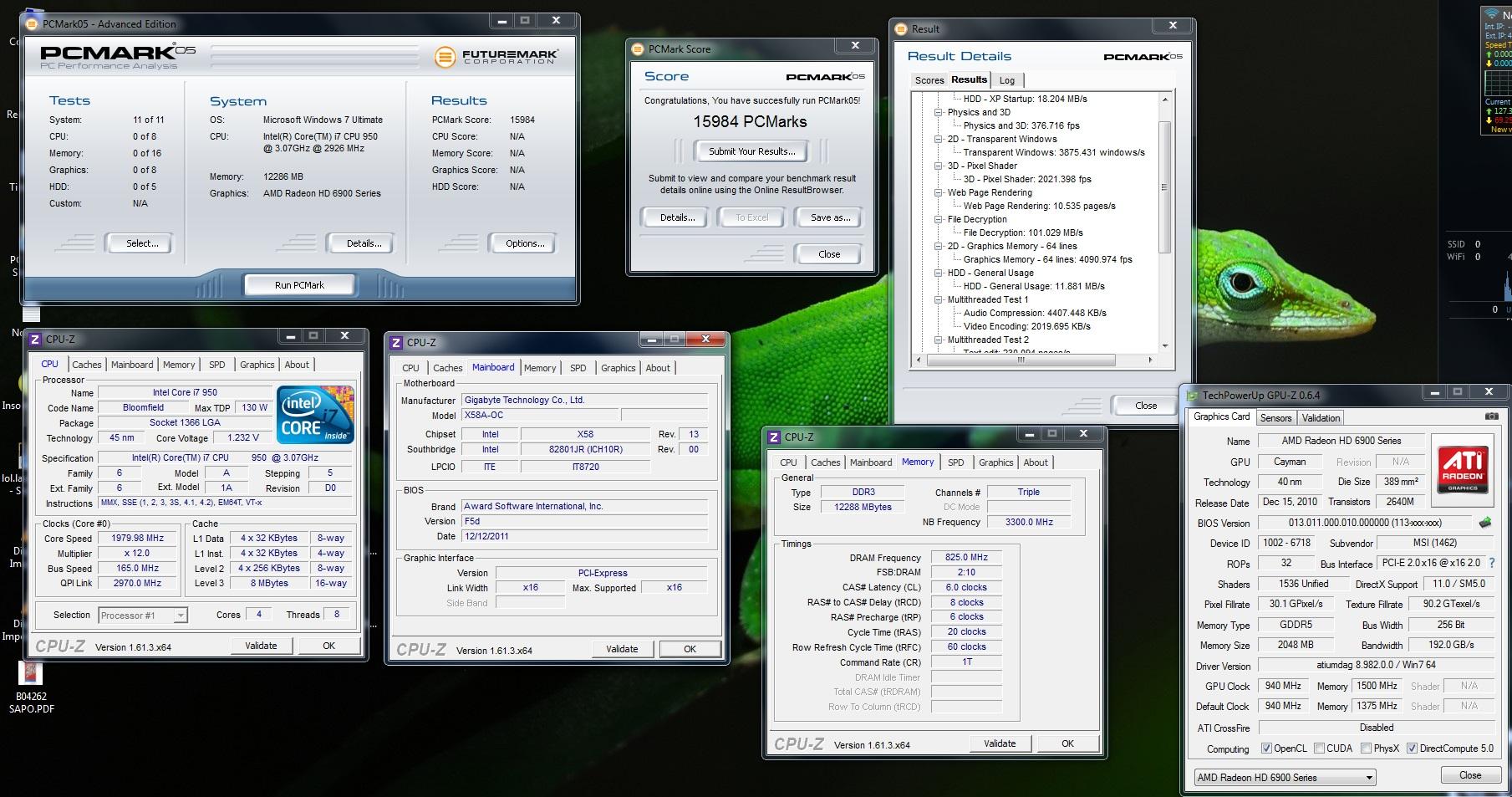Image resolution: width=1512 pixels, height=797 pixels.
Task: Click the scroll-up arrow in the Results tree
Action: tap(1165, 99)
